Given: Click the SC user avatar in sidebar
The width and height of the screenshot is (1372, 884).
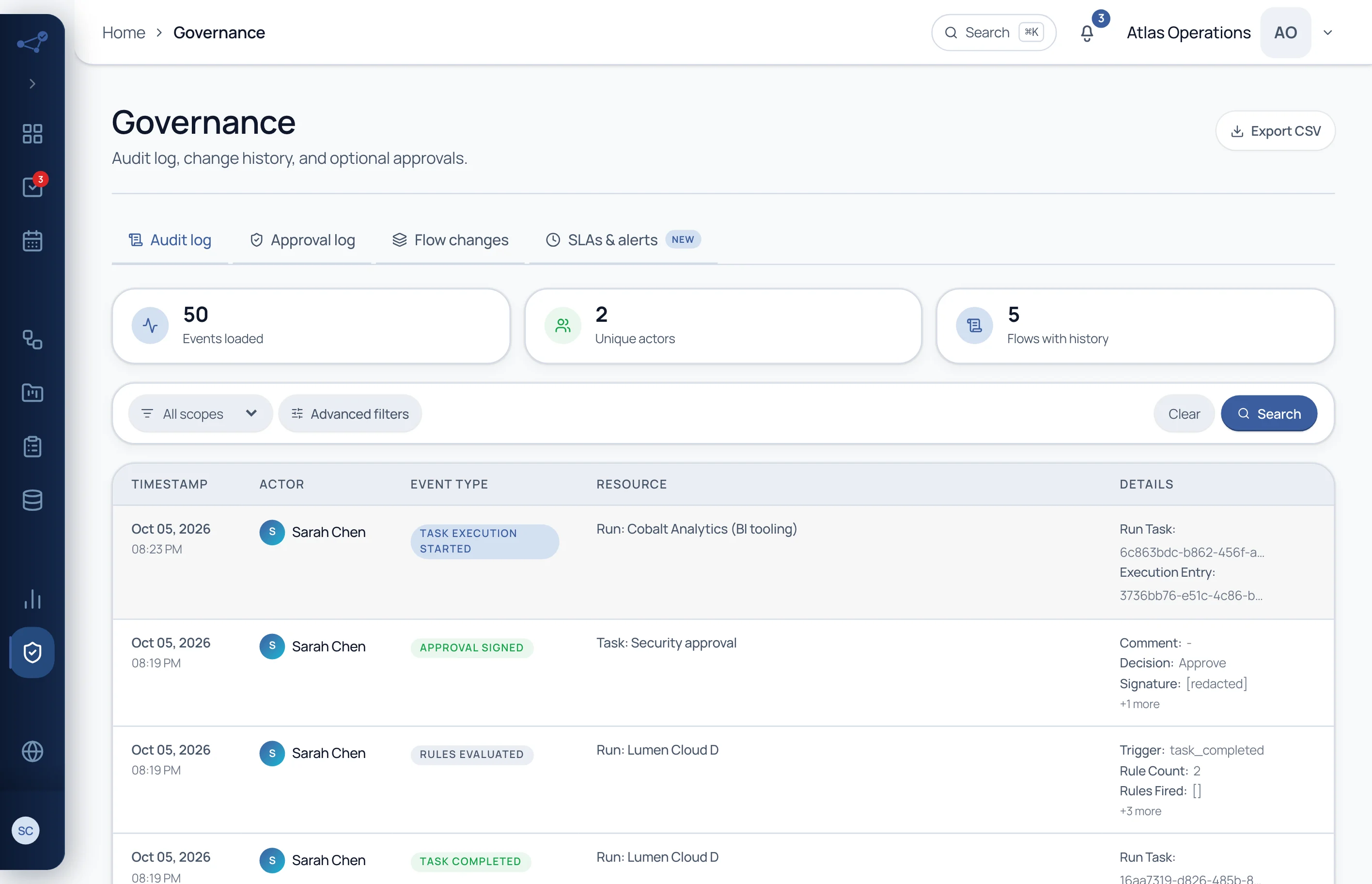Looking at the screenshot, I should [x=25, y=831].
